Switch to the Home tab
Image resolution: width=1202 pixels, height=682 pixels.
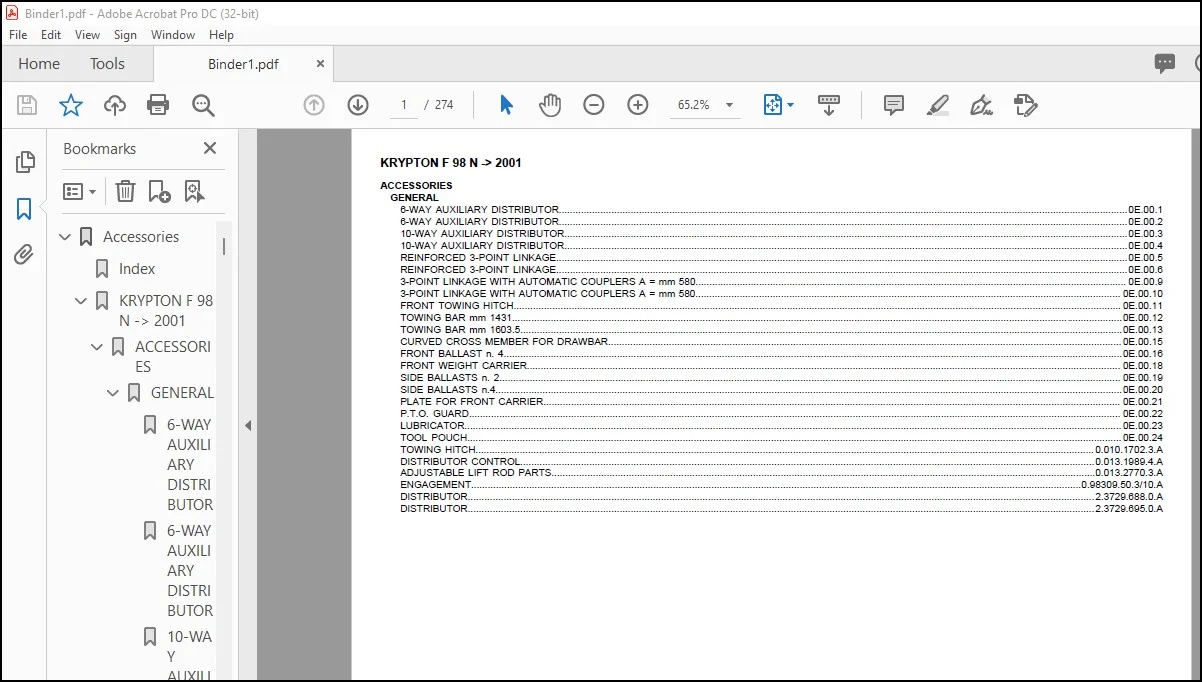[39, 64]
